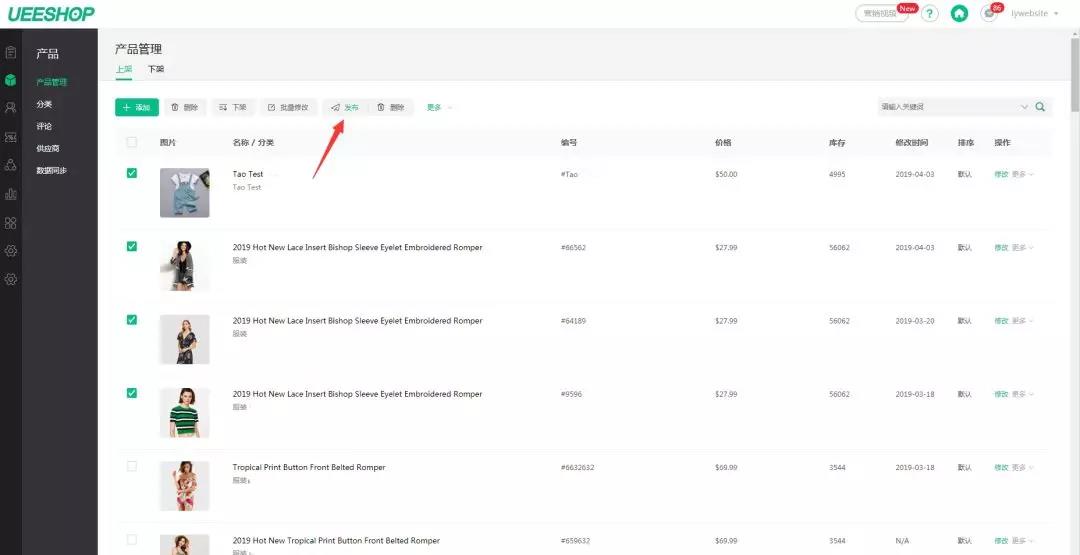Click 修改 link in Tao Test row
This screenshot has width=1080, height=555.
(1001, 174)
